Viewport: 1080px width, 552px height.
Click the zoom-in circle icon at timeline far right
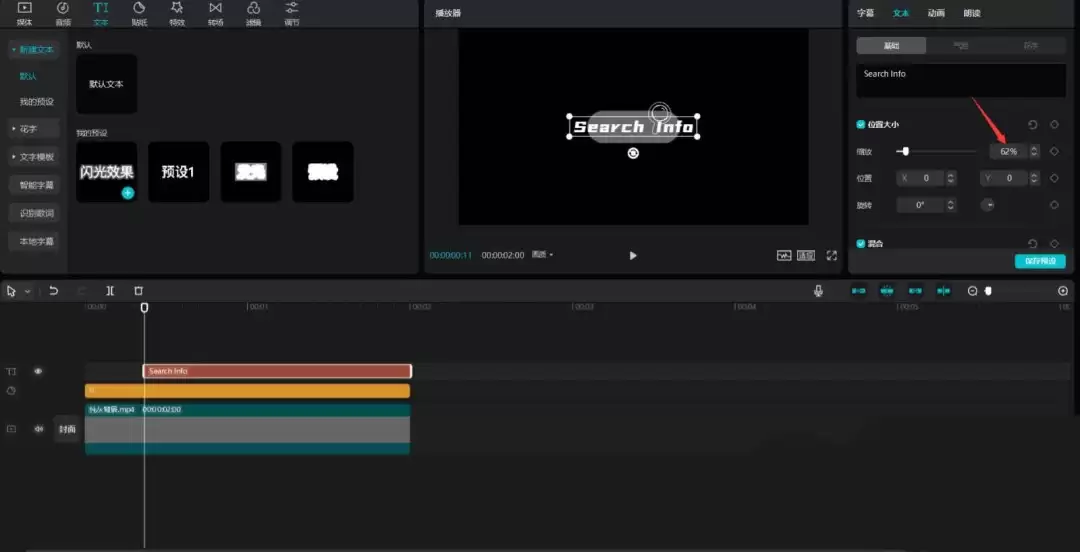coord(1063,291)
